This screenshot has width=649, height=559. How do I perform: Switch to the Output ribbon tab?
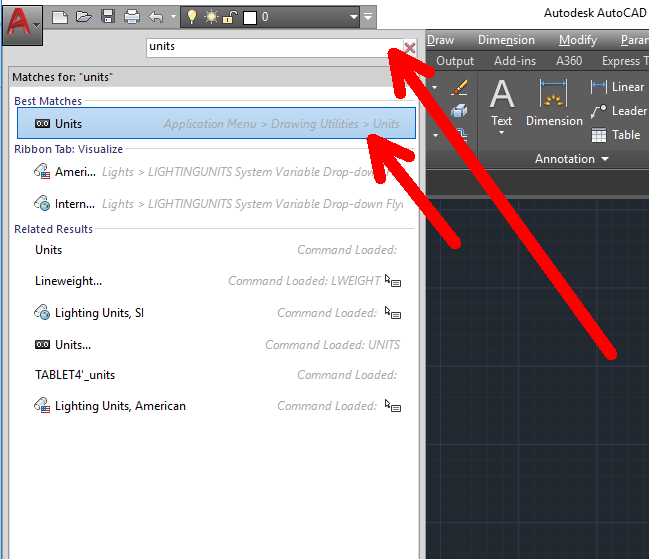pos(455,61)
